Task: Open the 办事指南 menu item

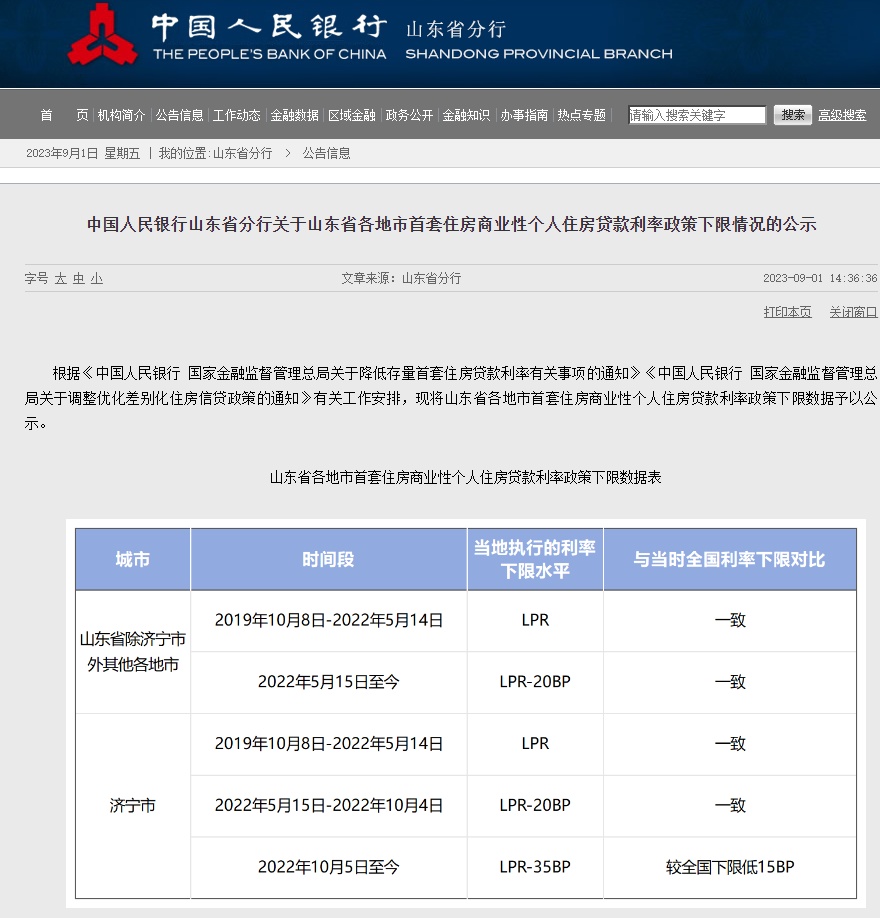Action: [x=524, y=115]
